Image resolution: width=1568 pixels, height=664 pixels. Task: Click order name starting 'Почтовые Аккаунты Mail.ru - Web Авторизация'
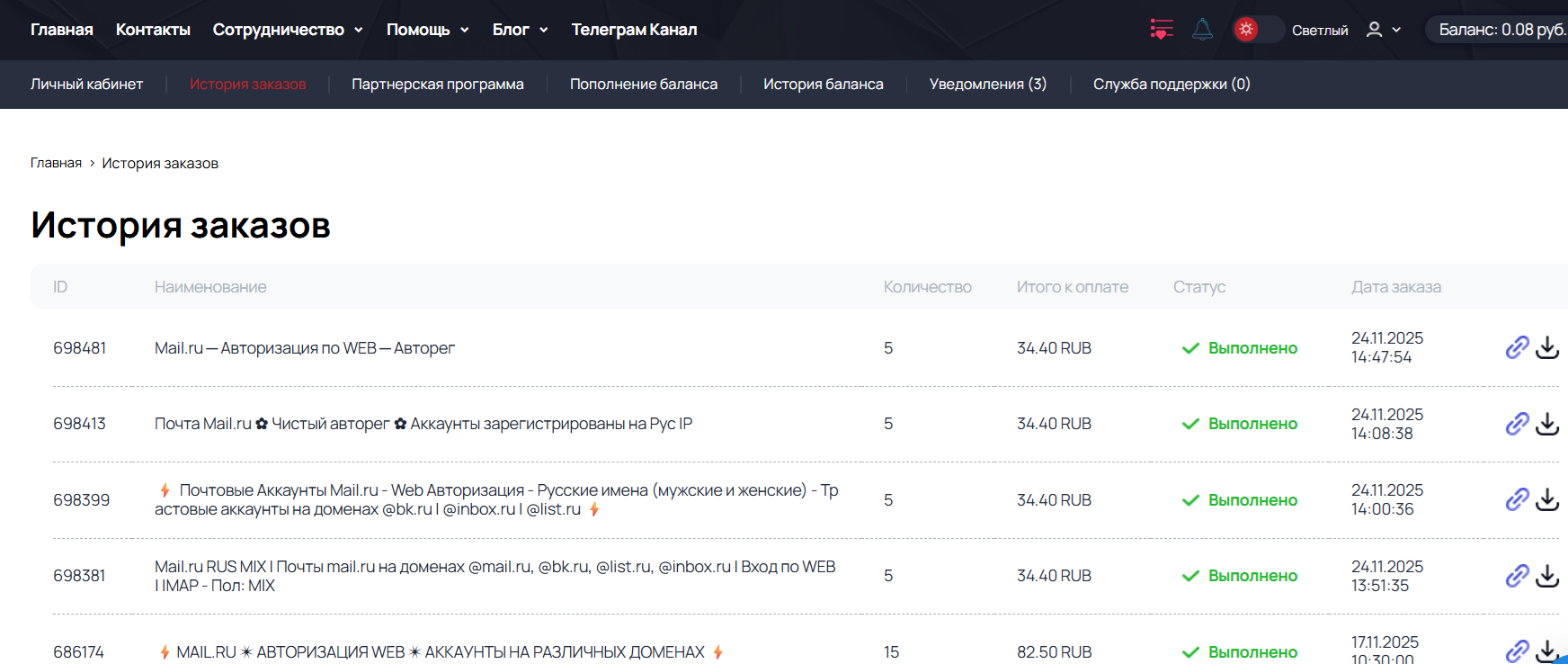point(496,499)
